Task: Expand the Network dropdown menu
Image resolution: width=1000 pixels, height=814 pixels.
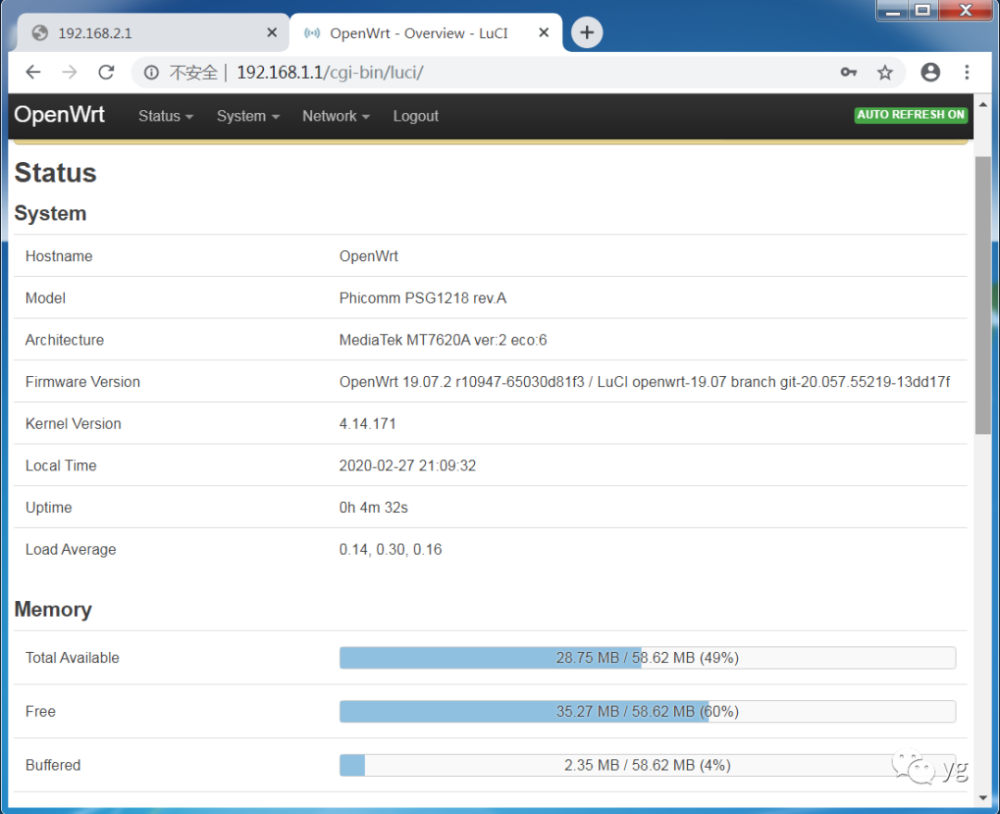Action: 335,116
